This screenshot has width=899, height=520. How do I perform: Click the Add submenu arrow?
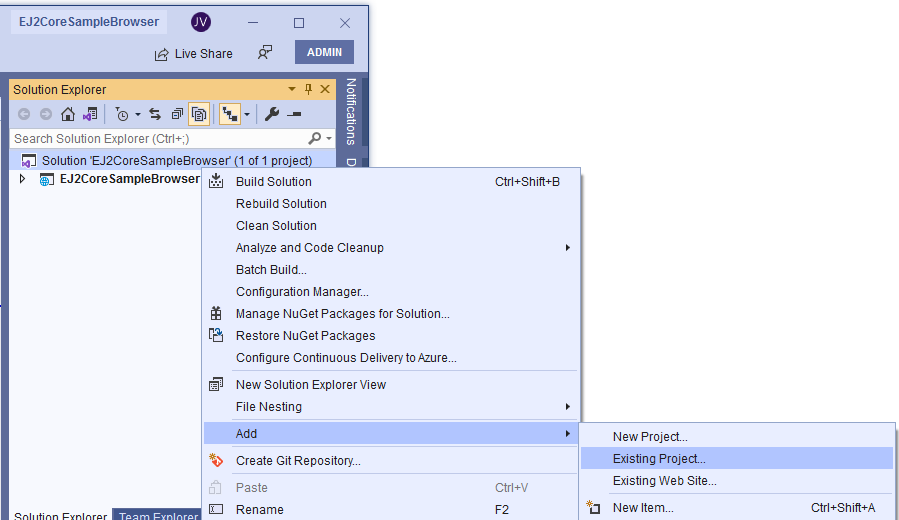coord(568,433)
